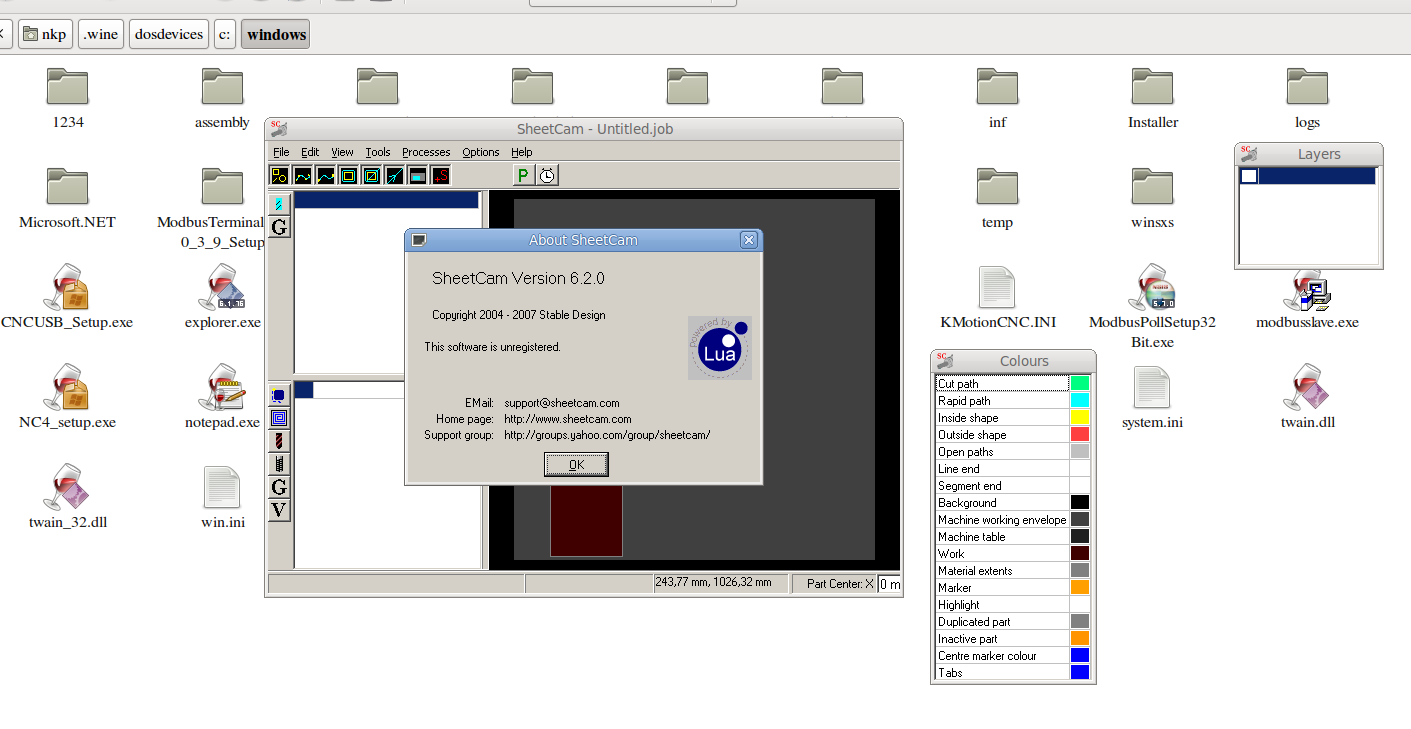Click the Part Center X value field

[889, 584]
